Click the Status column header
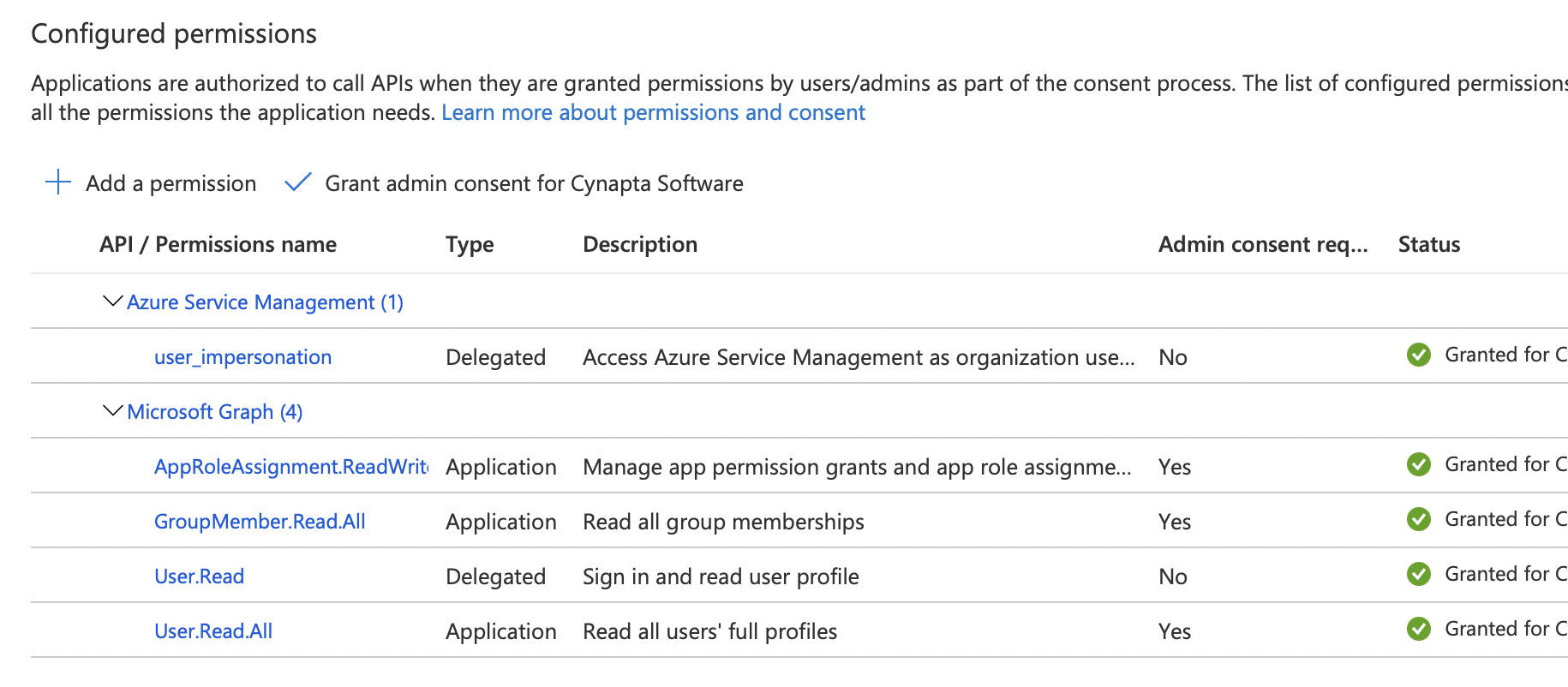The width and height of the screenshot is (1568, 687). point(1428,244)
